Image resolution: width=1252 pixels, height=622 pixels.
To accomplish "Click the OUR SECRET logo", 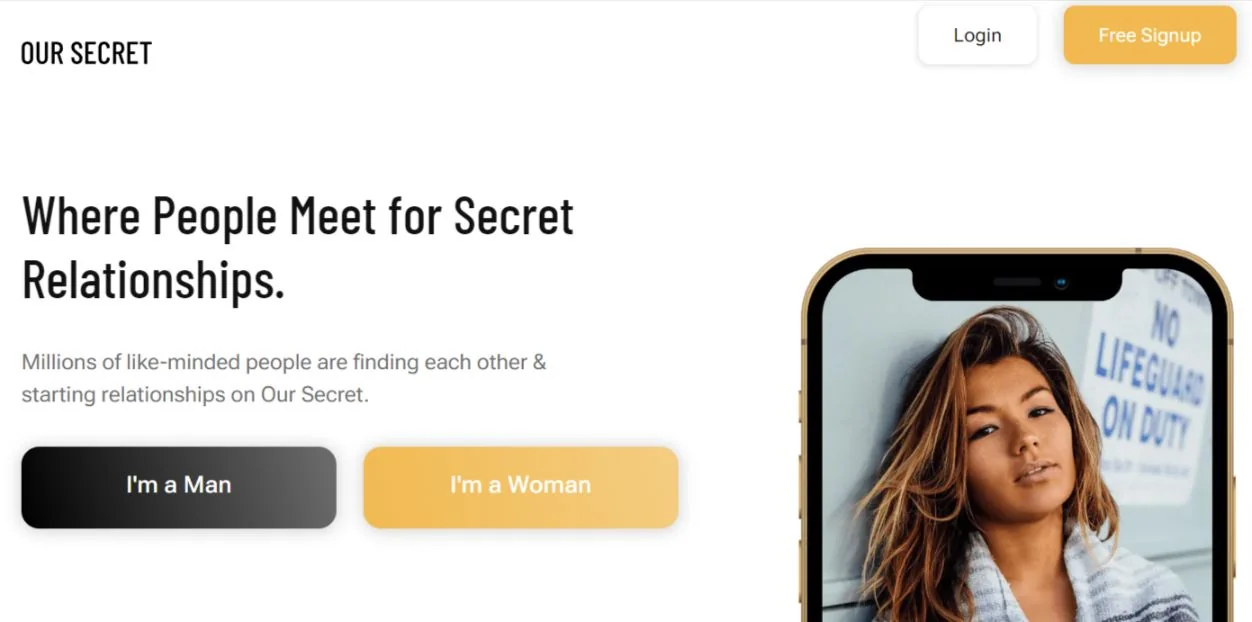I will tap(86, 53).
